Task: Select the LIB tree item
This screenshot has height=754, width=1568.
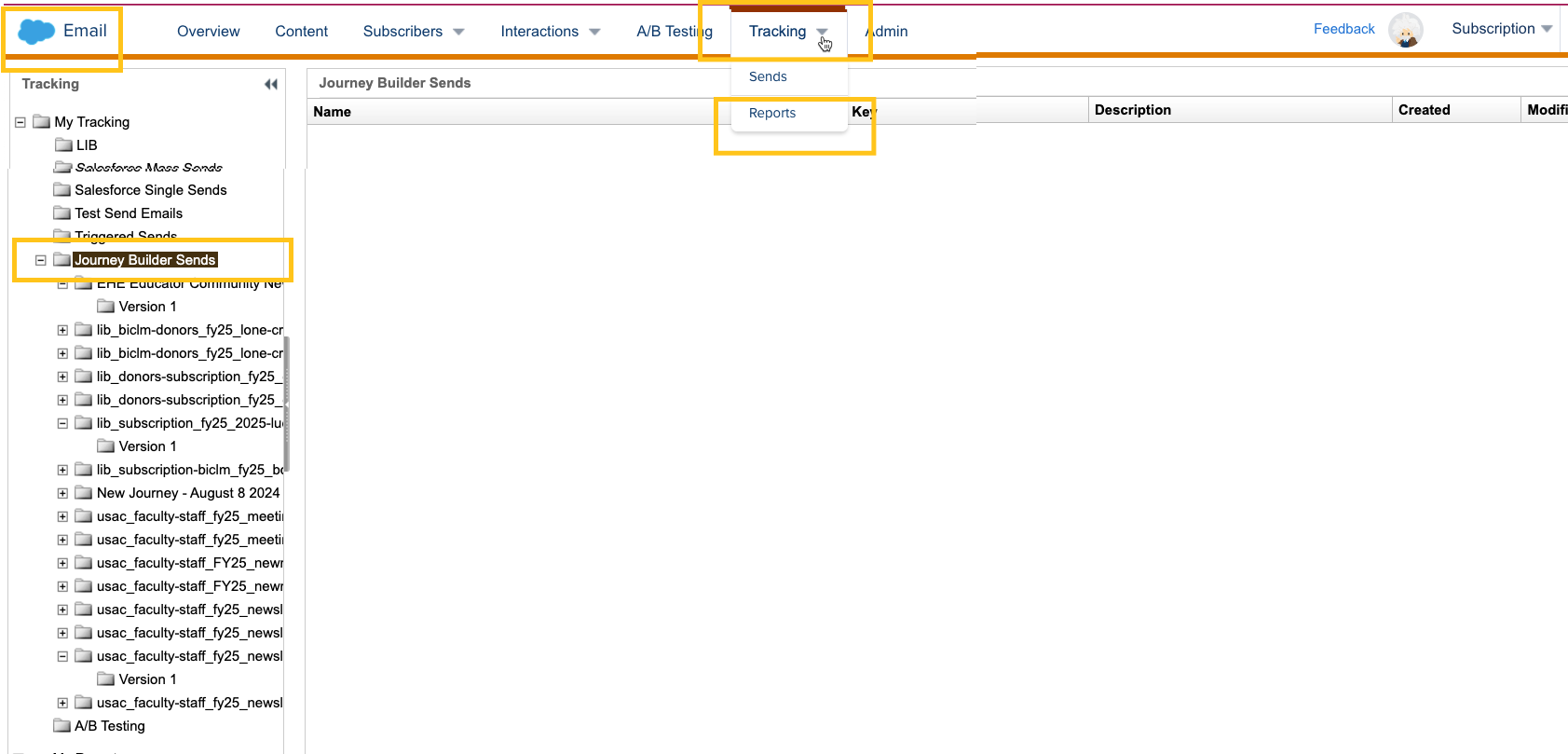Action: 87,145
